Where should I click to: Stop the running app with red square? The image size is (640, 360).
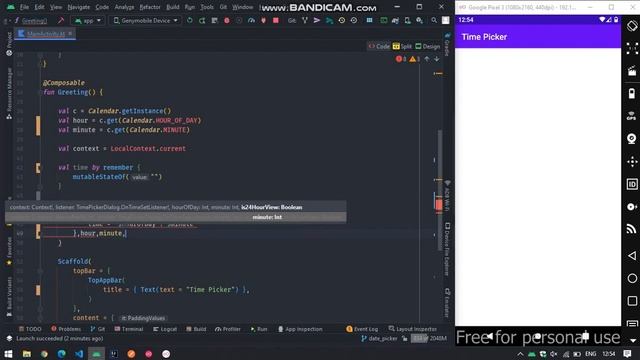coord(276,20)
